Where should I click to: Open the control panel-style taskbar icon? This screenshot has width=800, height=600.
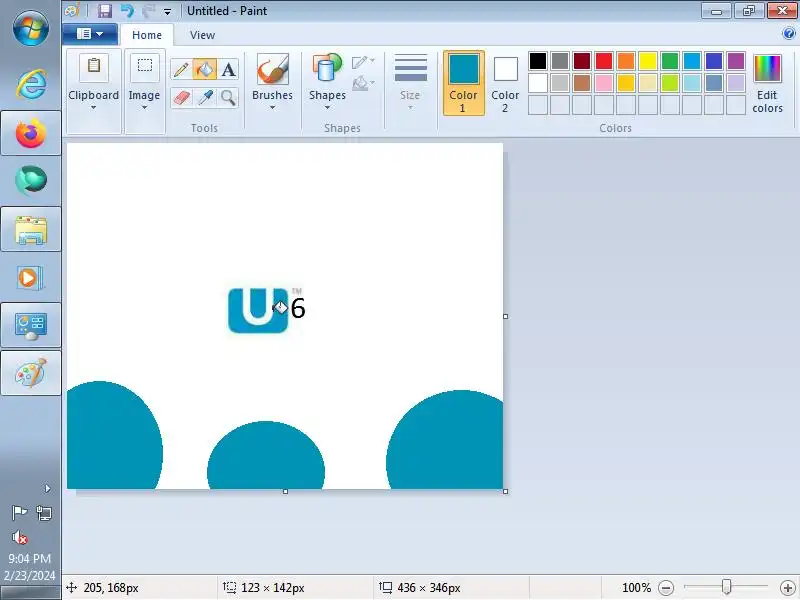click(31, 327)
